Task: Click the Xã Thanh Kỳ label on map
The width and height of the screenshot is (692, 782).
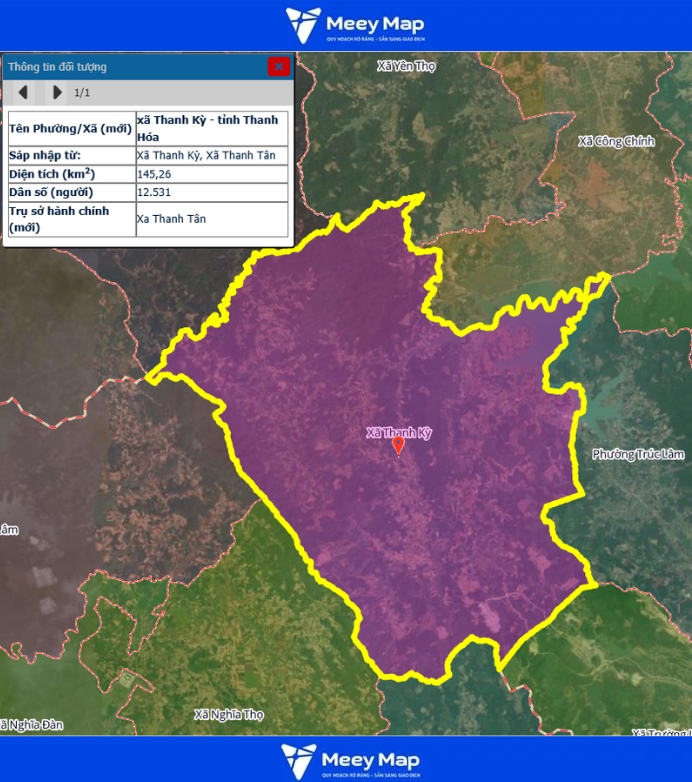Action: click(398, 433)
